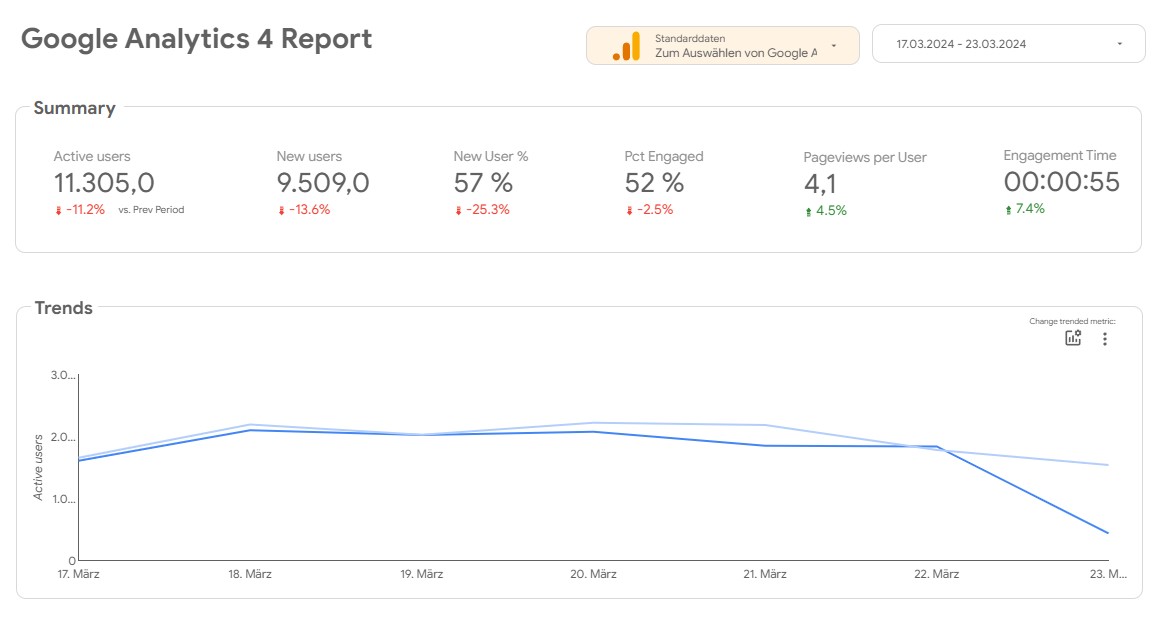Open the Trends chart three-dot menu
The width and height of the screenshot is (1169, 643).
coord(1105,339)
